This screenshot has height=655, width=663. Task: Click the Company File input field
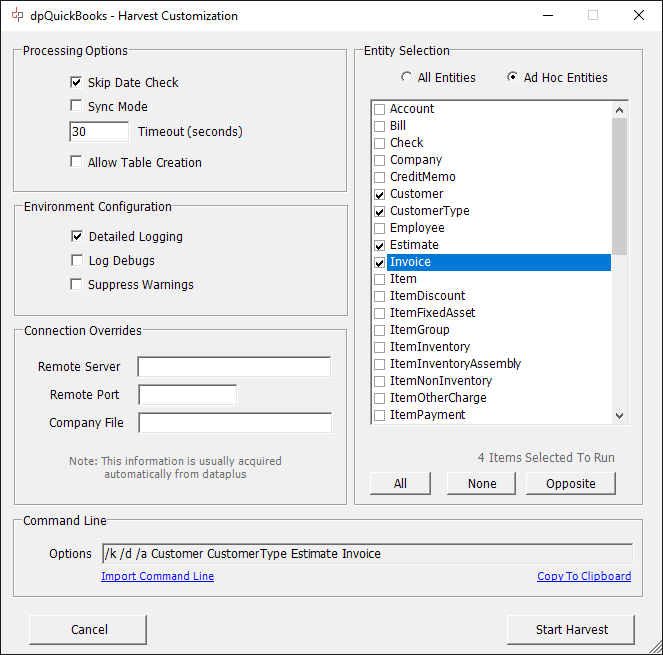[235, 423]
